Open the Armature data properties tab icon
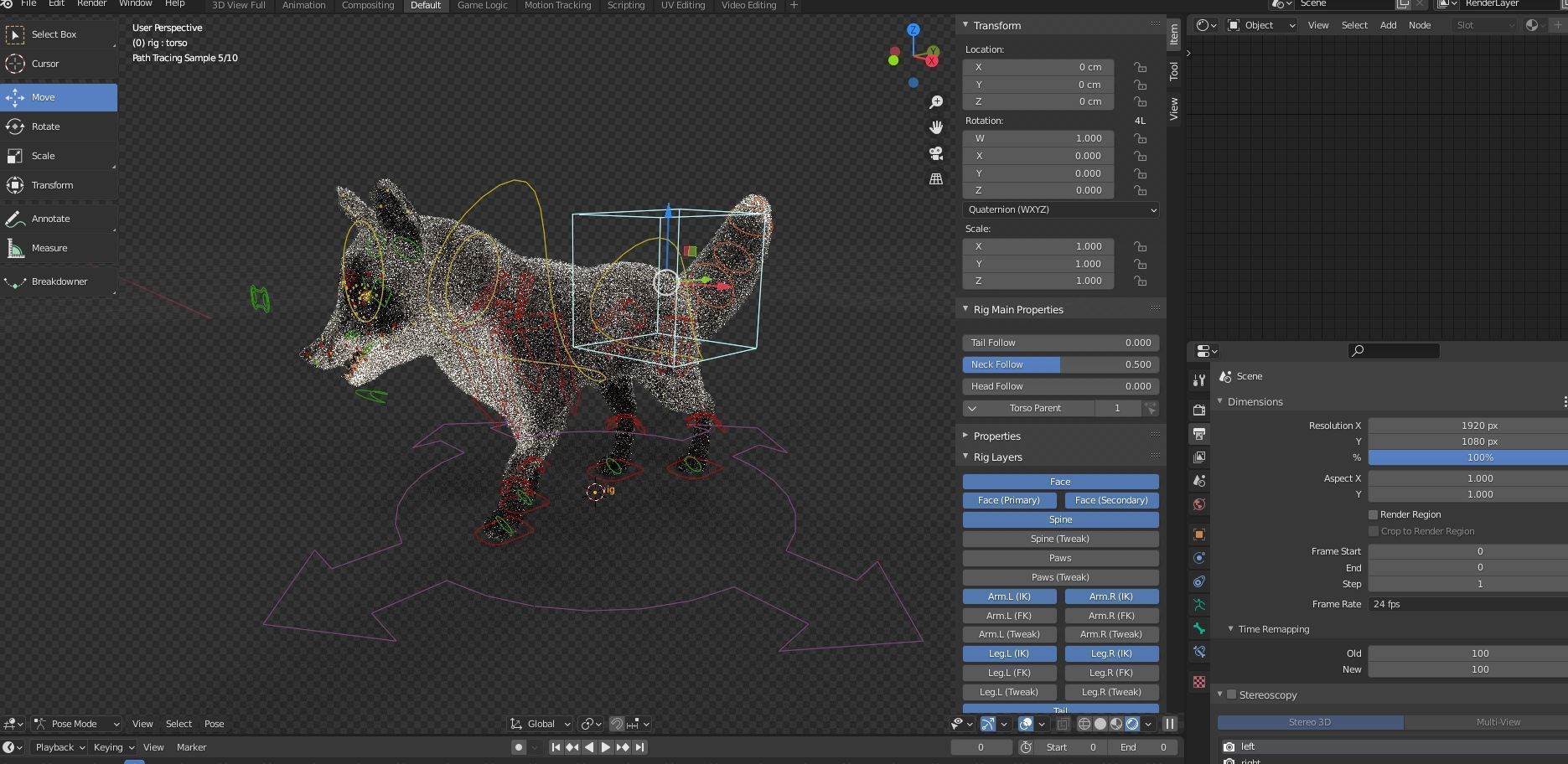The width and height of the screenshot is (1568, 764). (x=1199, y=605)
